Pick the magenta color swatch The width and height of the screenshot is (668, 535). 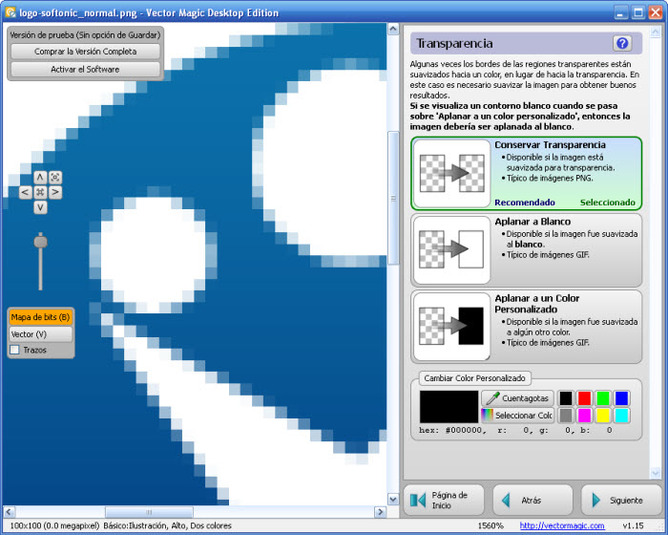[584, 415]
